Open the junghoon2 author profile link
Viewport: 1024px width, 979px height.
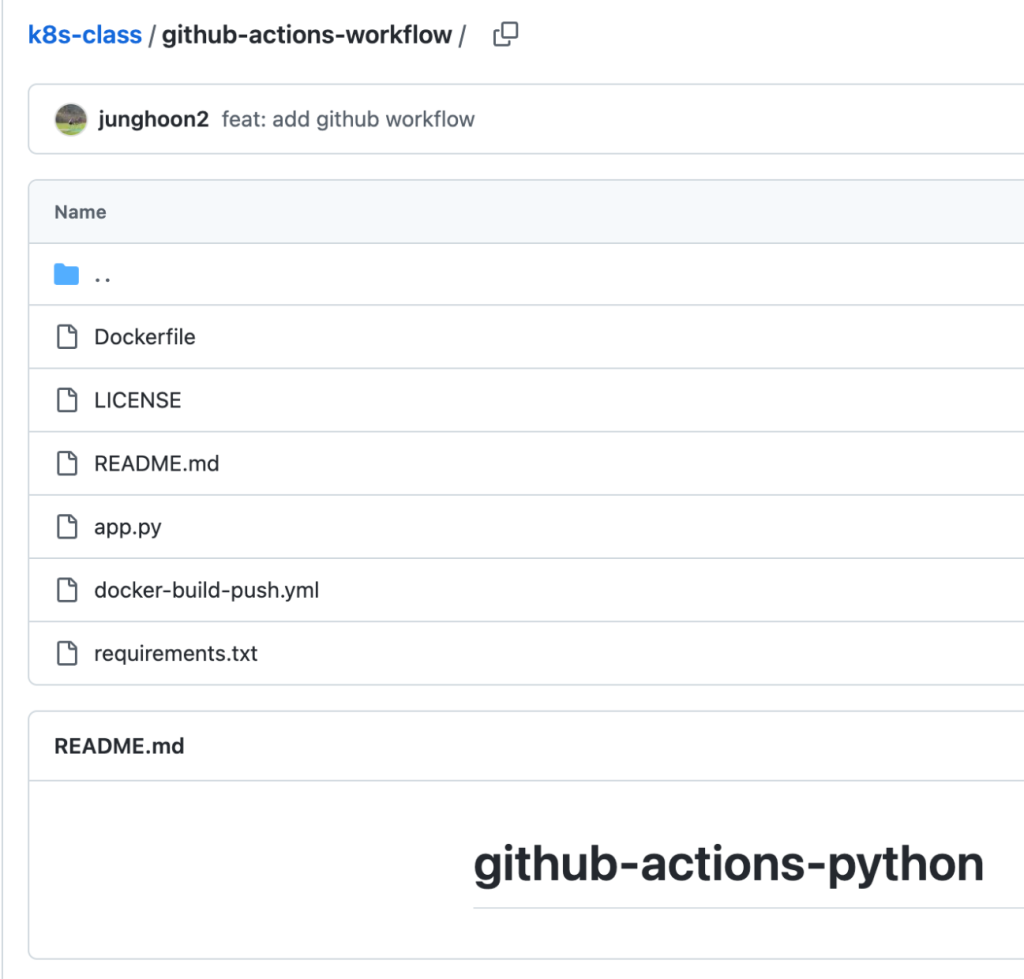(153, 120)
